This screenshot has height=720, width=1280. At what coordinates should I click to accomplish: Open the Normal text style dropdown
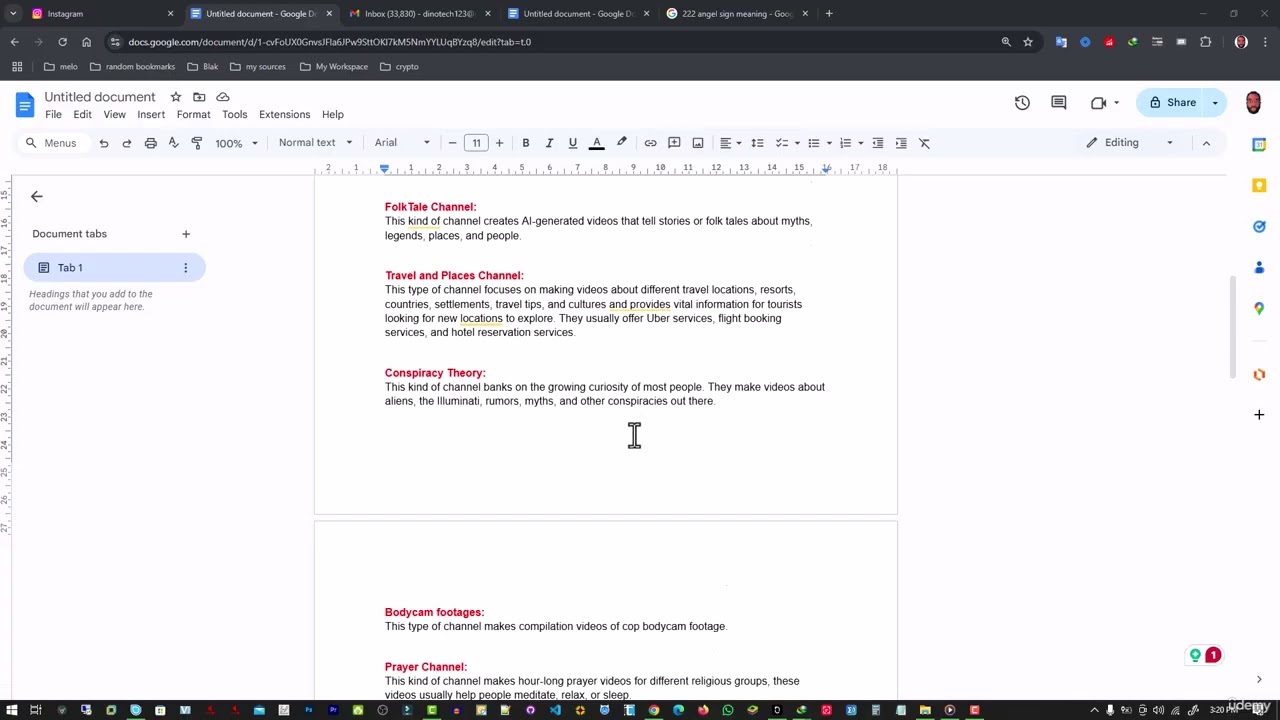tap(315, 143)
